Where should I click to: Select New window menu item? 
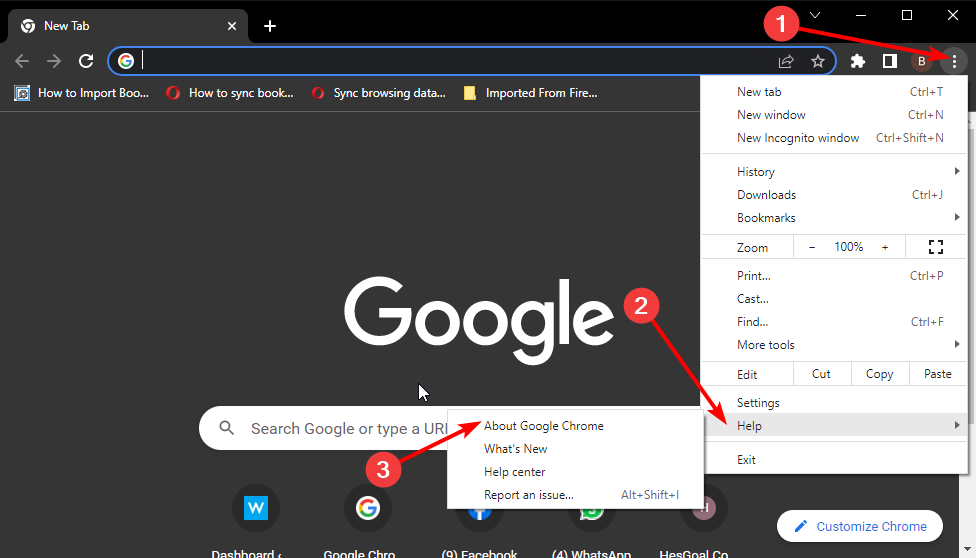(x=834, y=115)
